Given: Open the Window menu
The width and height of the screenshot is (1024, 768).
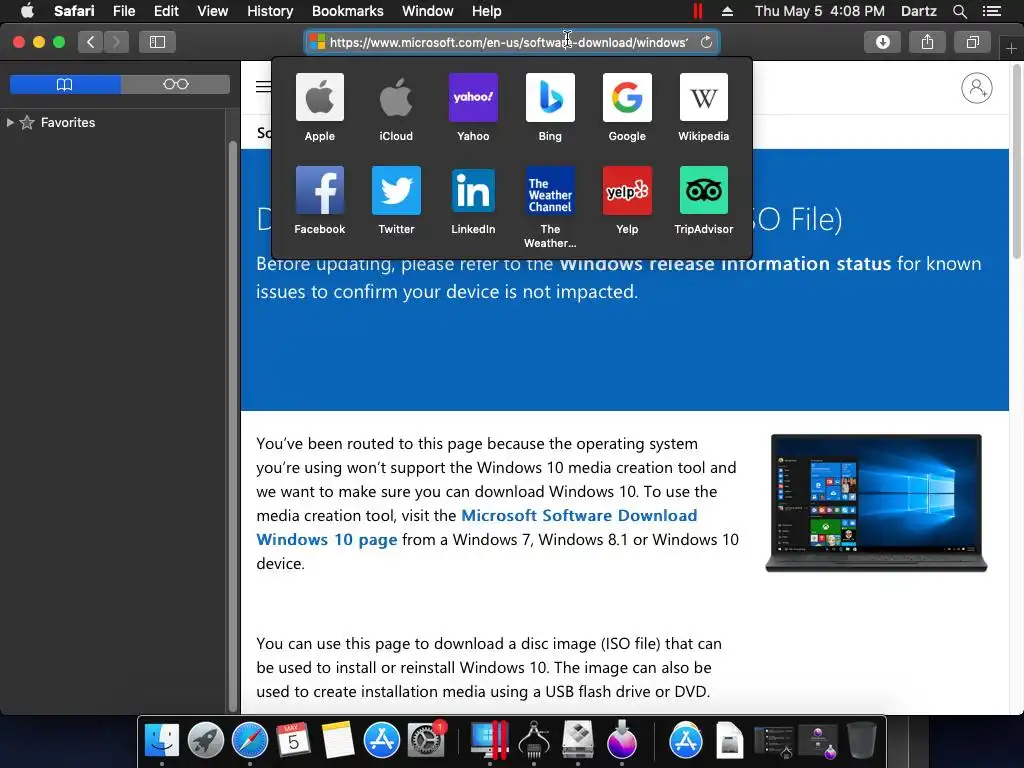Looking at the screenshot, I should coord(428,11).
